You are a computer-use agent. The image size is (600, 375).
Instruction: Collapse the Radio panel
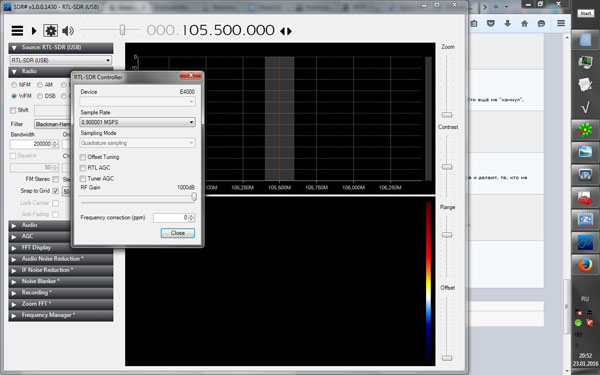coord(40,72)
